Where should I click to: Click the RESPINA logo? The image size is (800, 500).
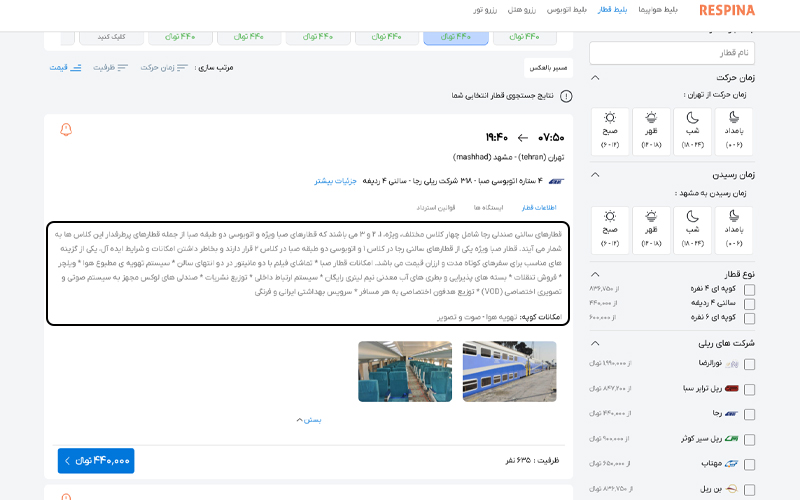pyautogui.click(x=727, y=10)
